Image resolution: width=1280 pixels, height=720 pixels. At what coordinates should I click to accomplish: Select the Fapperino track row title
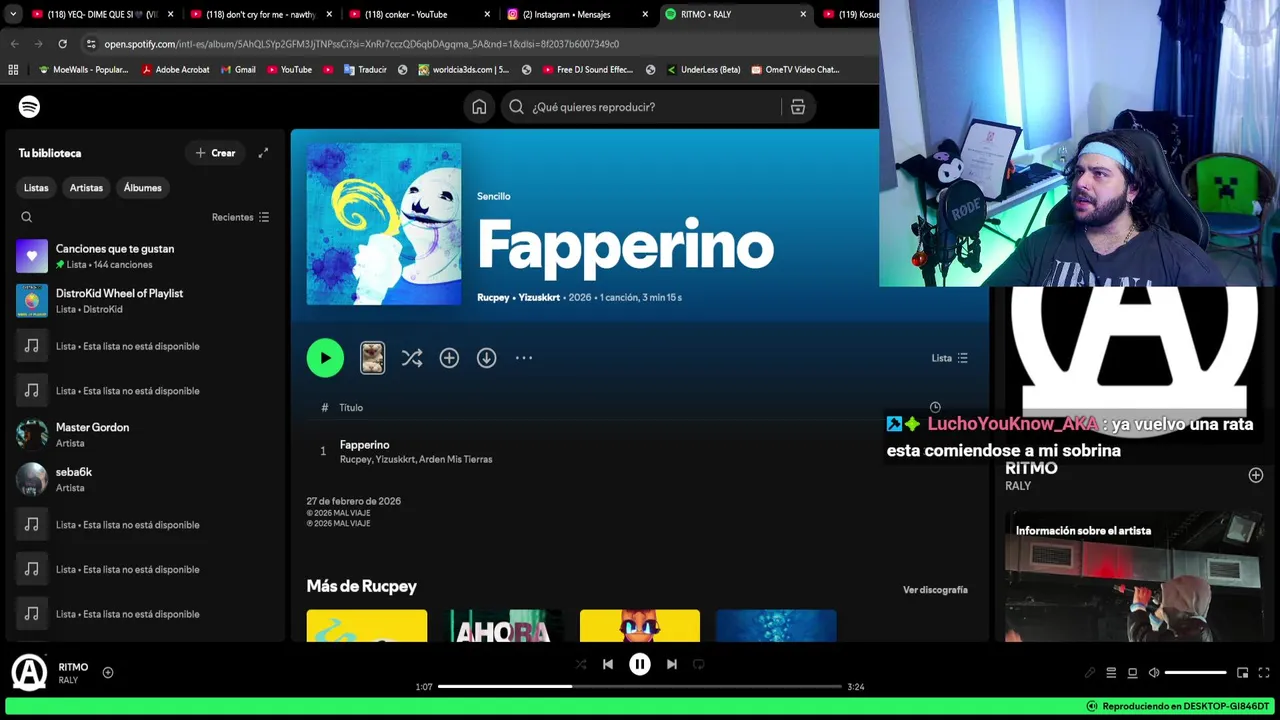(365, 445)
